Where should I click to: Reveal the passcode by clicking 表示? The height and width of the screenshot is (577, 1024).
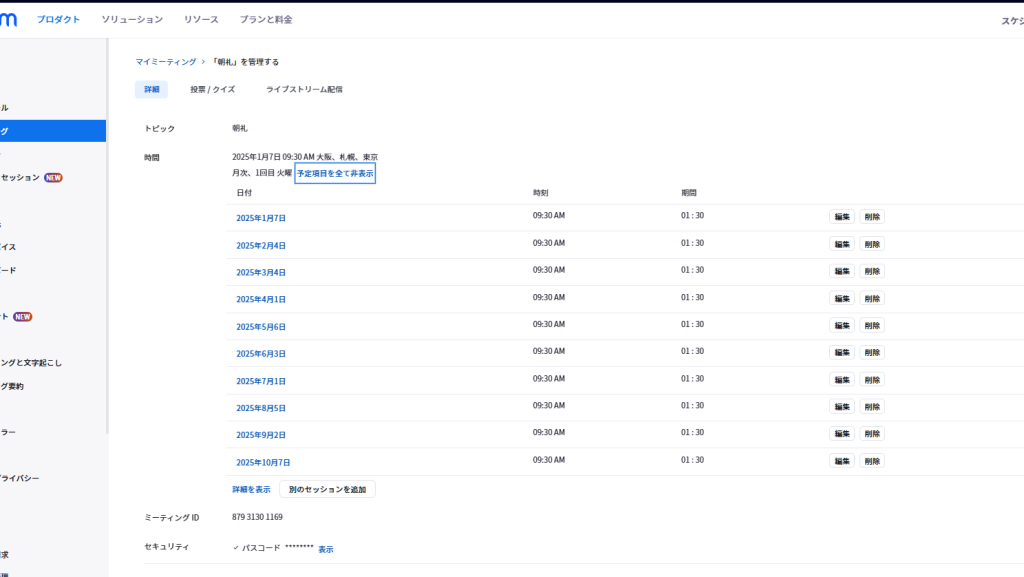[326, 550]
